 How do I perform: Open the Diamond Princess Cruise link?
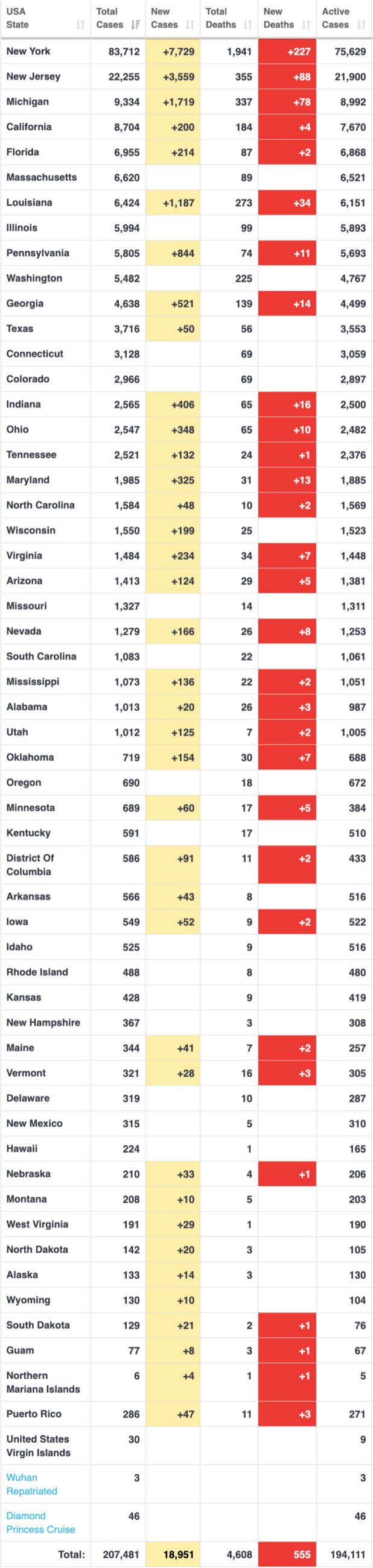point(40,1522)
